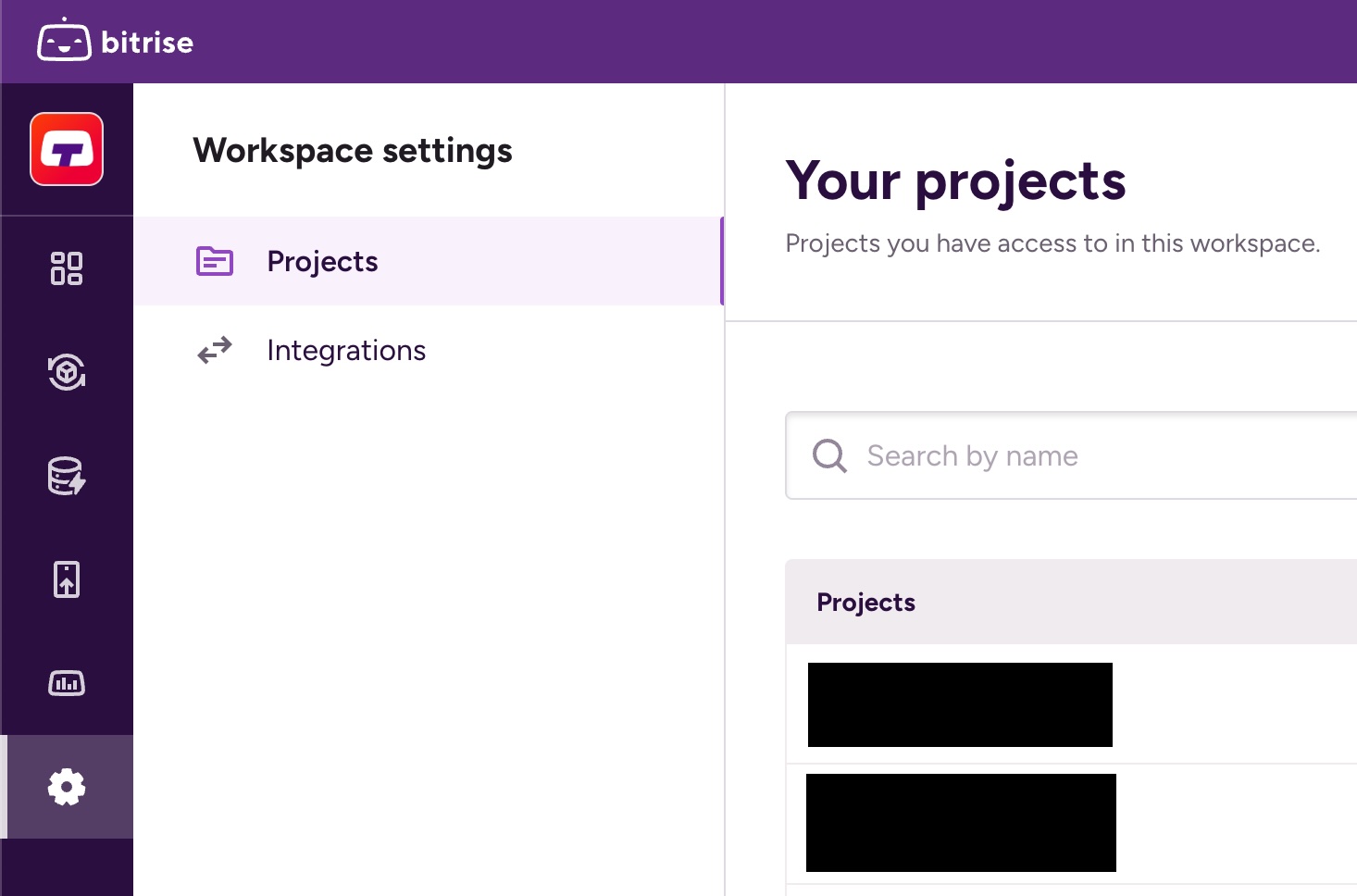Switch to the Integrations settings section

point(346,351)
